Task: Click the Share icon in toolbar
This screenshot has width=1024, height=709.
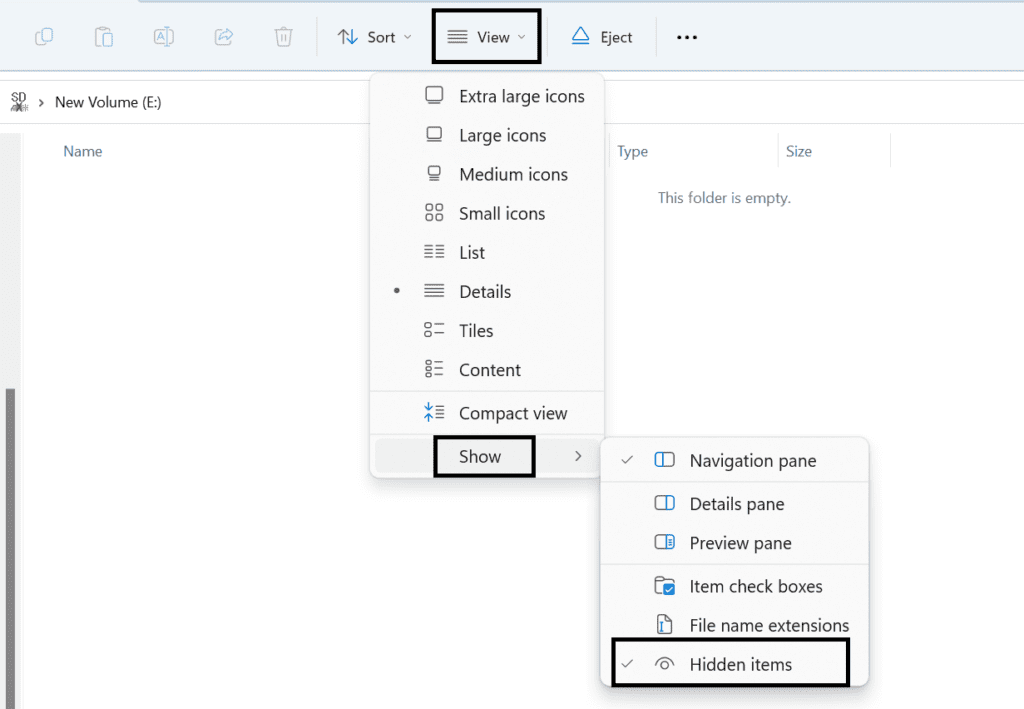Action: coord(223,37)
